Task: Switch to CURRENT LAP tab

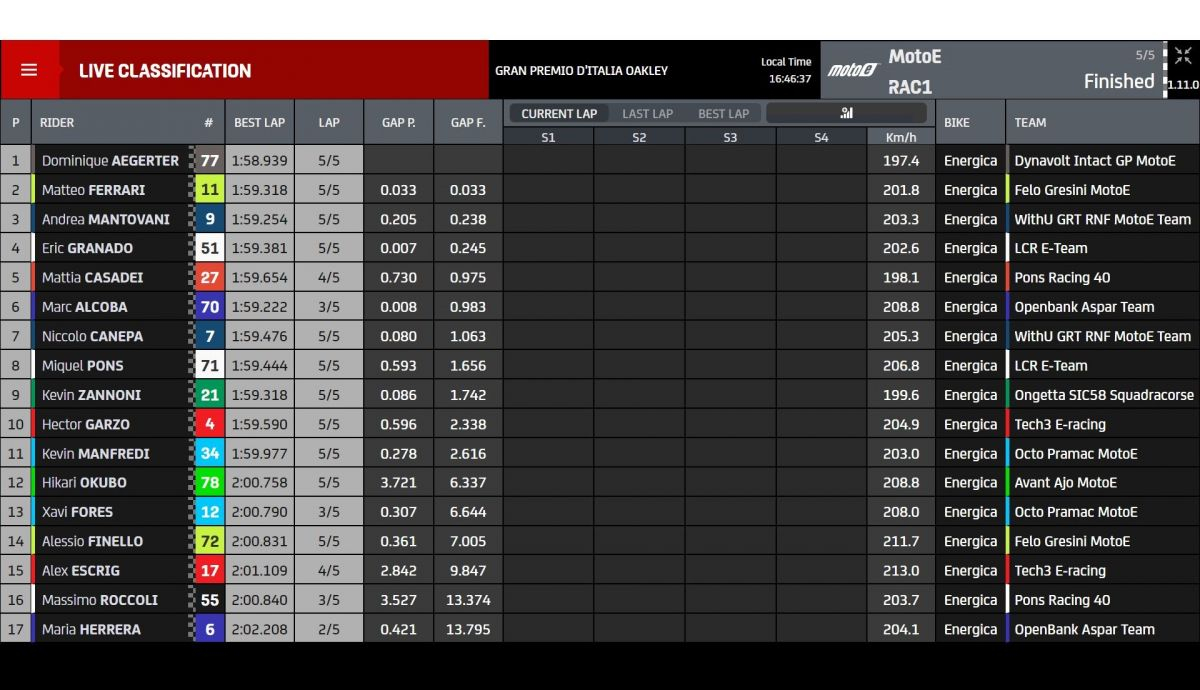Action: pos(559,113)
